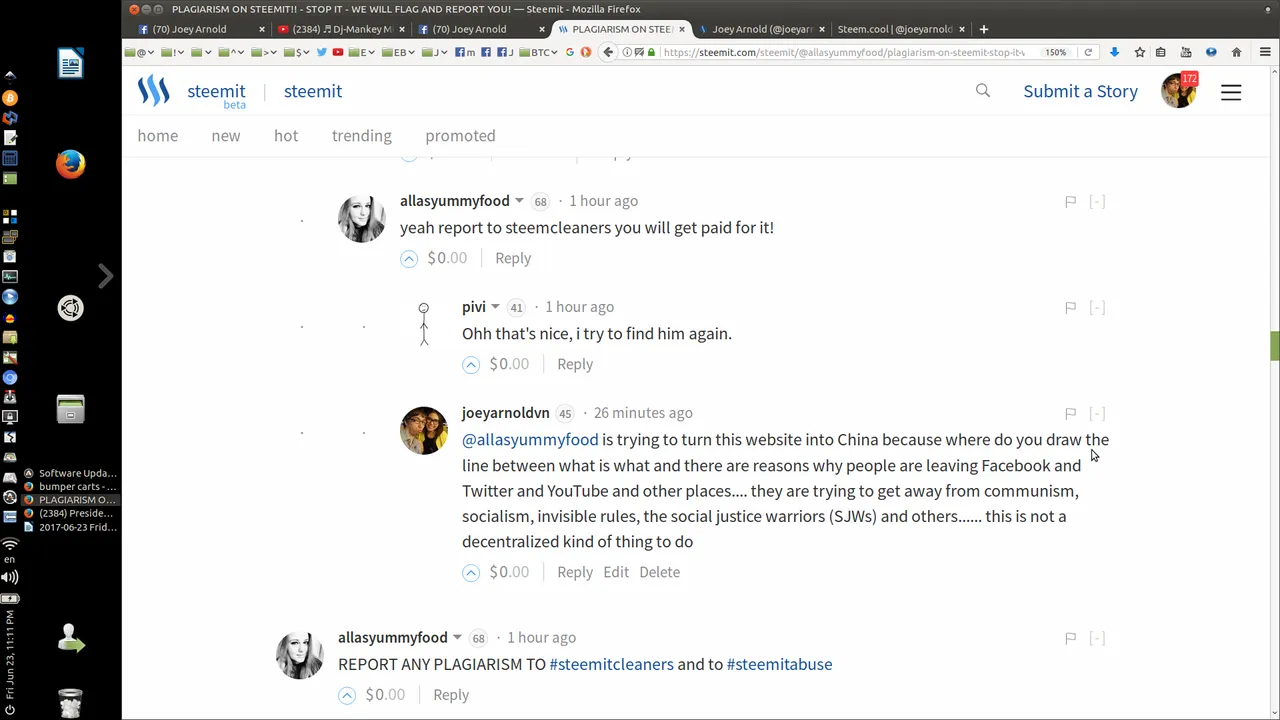
Task: Expand the 'EB' bookmarks folder
Action: point(399,52)
